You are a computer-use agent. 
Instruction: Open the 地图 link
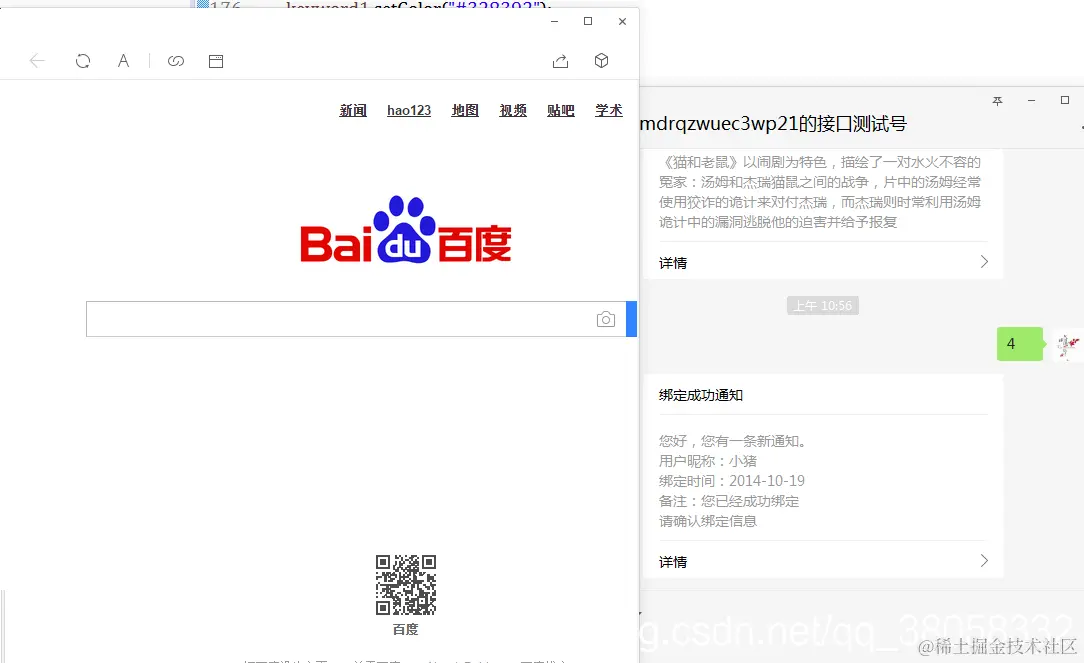click(x=465, y=111)
